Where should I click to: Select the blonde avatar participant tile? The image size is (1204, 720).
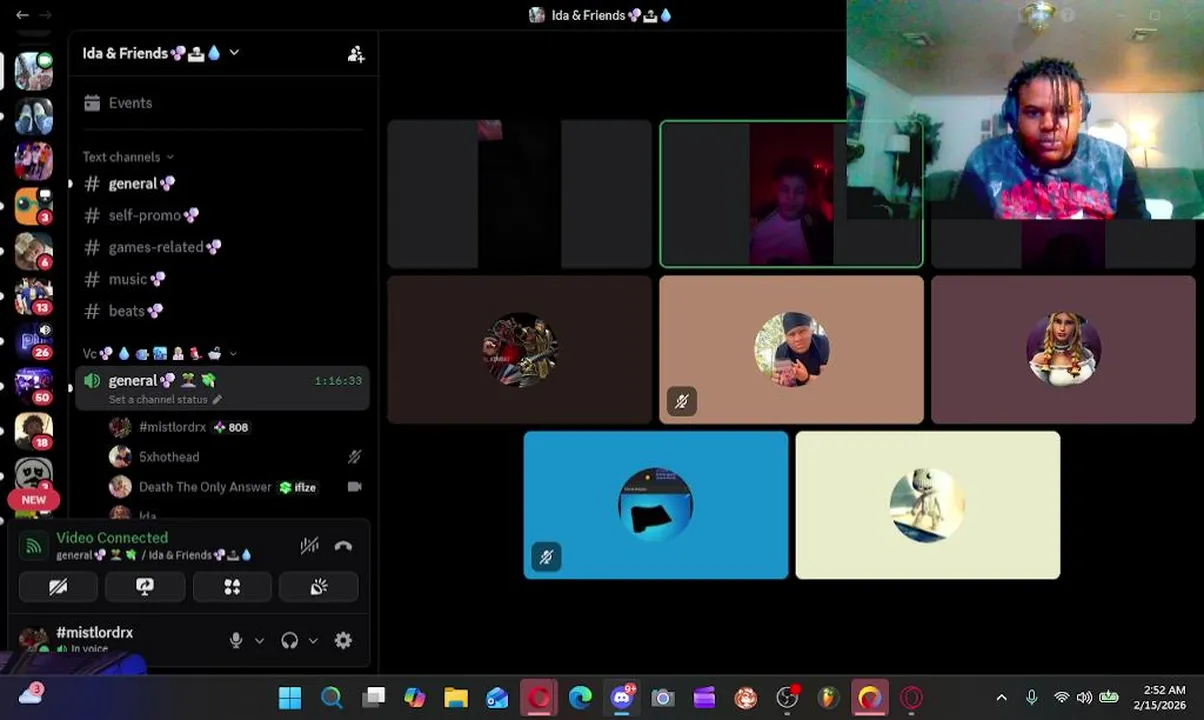click(x=1063, y=350)
